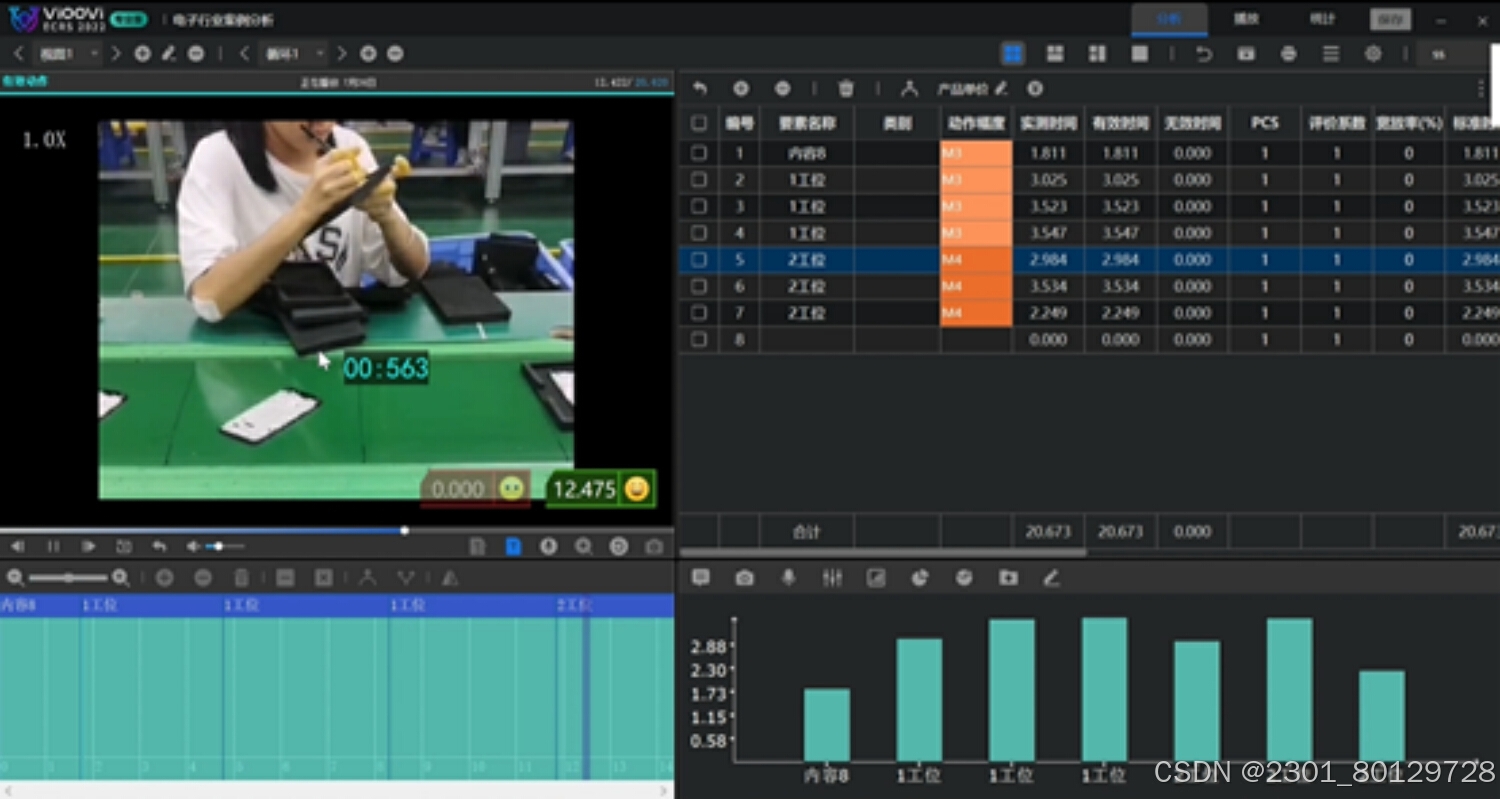The width and height of the screenshot is (1500, 799).
Task: Open the loop selector dropdown
Action: (x=294, y=54)
